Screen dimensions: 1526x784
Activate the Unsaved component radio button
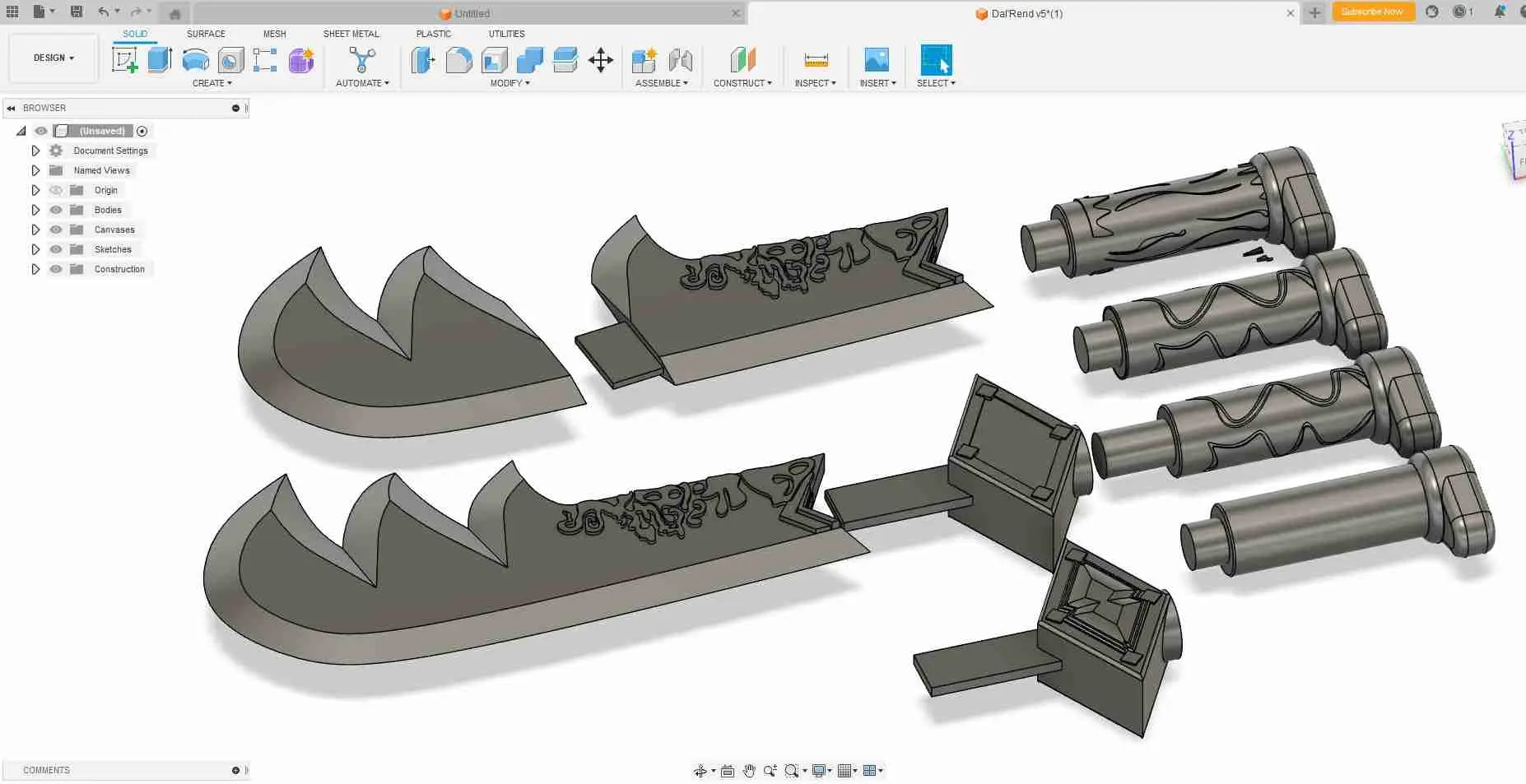[x=142, y=131]
